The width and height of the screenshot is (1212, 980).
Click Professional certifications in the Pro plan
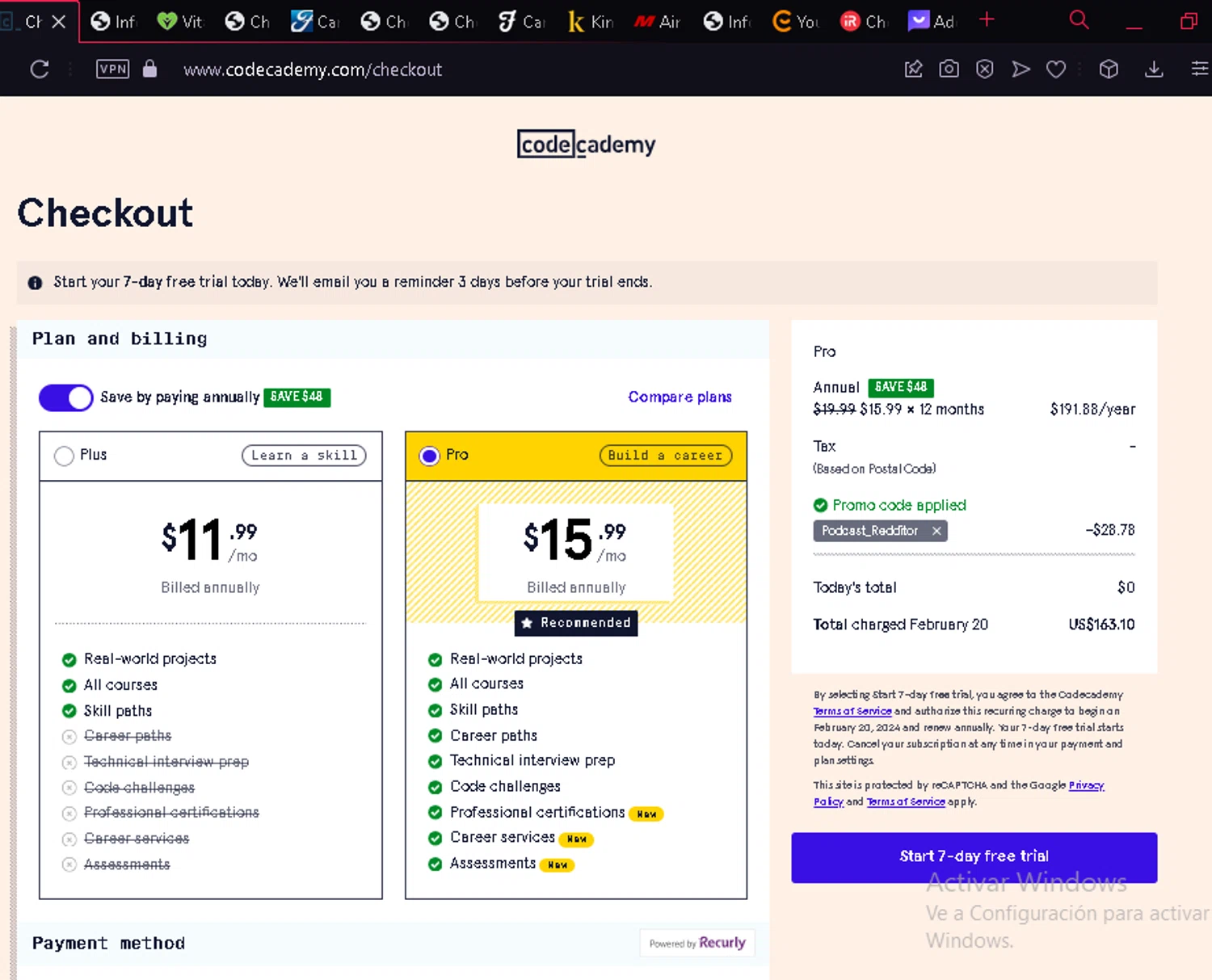(x=537, y=812)
